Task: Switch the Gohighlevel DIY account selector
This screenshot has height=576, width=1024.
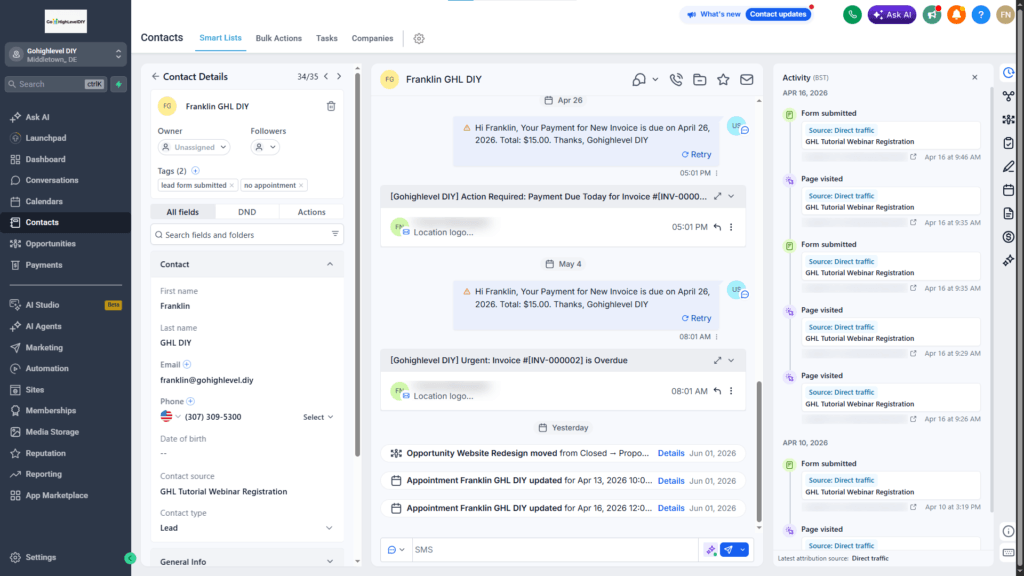Action: [65, 54]
